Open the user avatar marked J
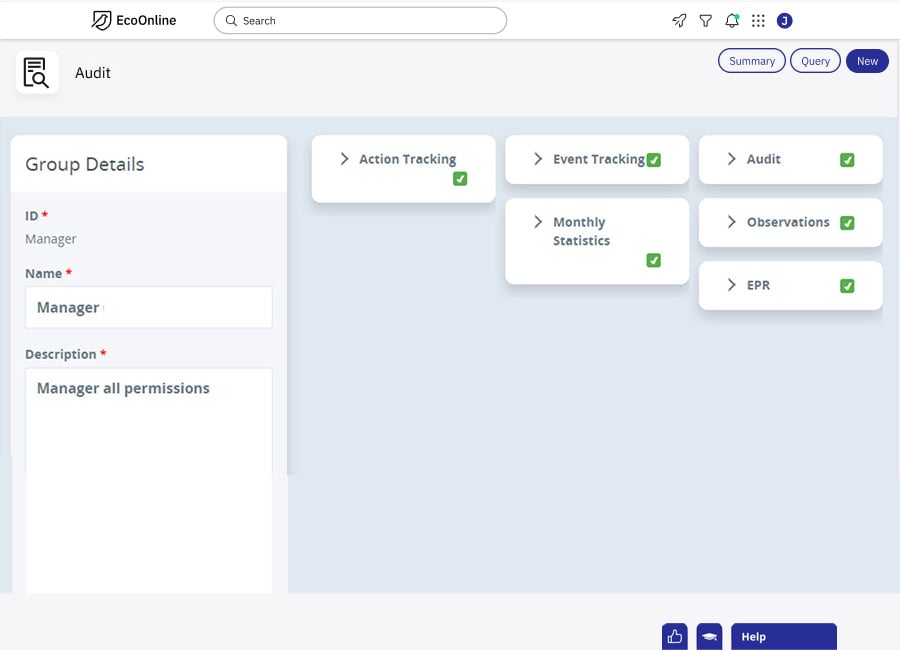The image size is (900, 650). (784, 20)
